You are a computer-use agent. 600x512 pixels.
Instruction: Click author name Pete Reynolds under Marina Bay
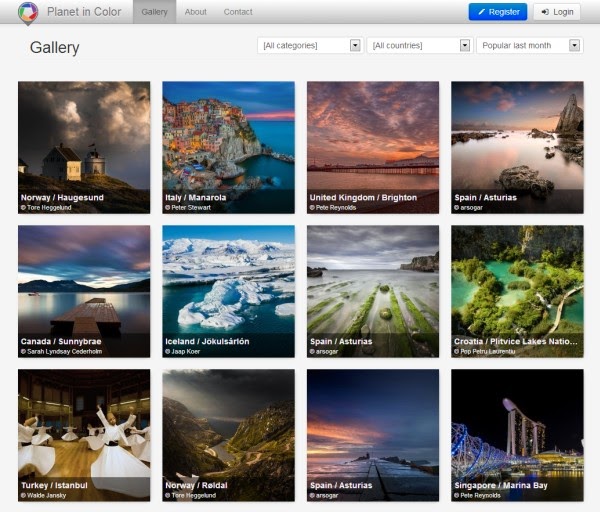tap(480, 495)
